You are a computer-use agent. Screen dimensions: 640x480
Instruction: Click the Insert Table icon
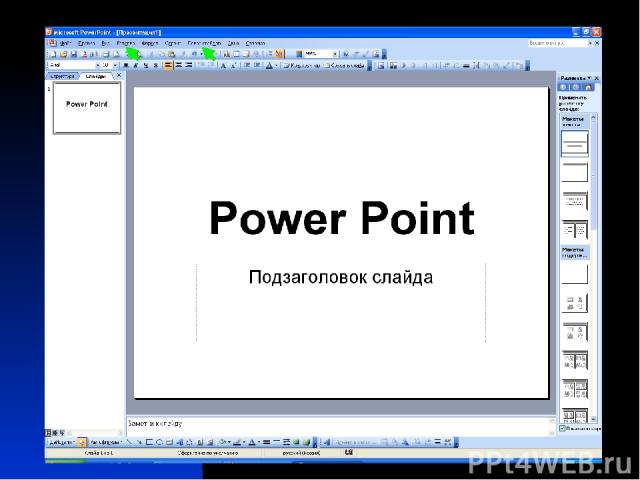tap(236, 54)
